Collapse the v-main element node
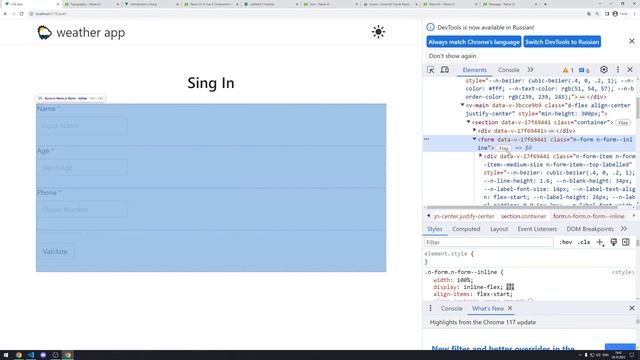Viewport: 640px width, 360px height. [x=462, y=105]
